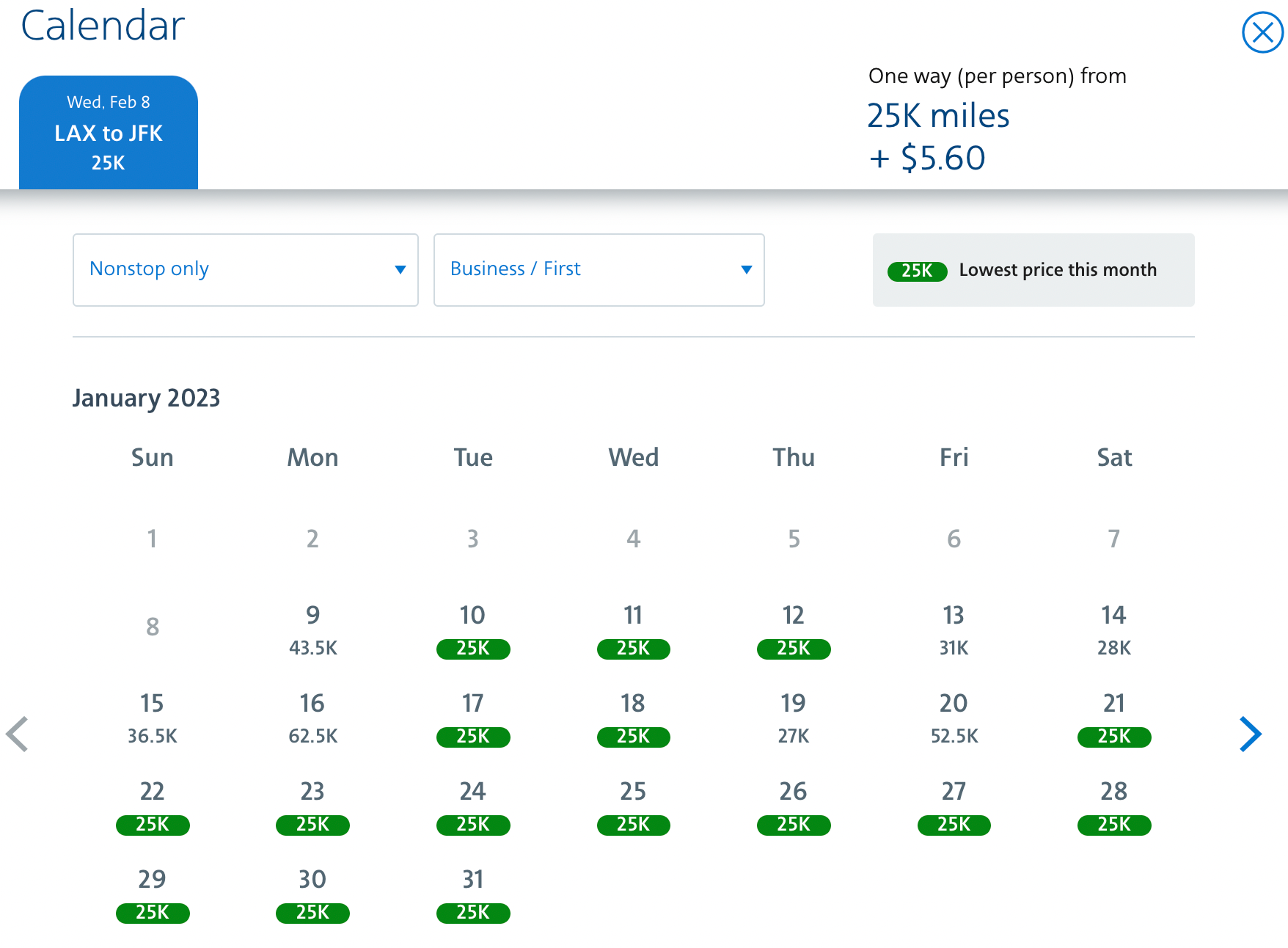Click the 25K miles price summary
Image resolution: width=1288 pixels, height=948 pixels.
(x=938, y=115)
